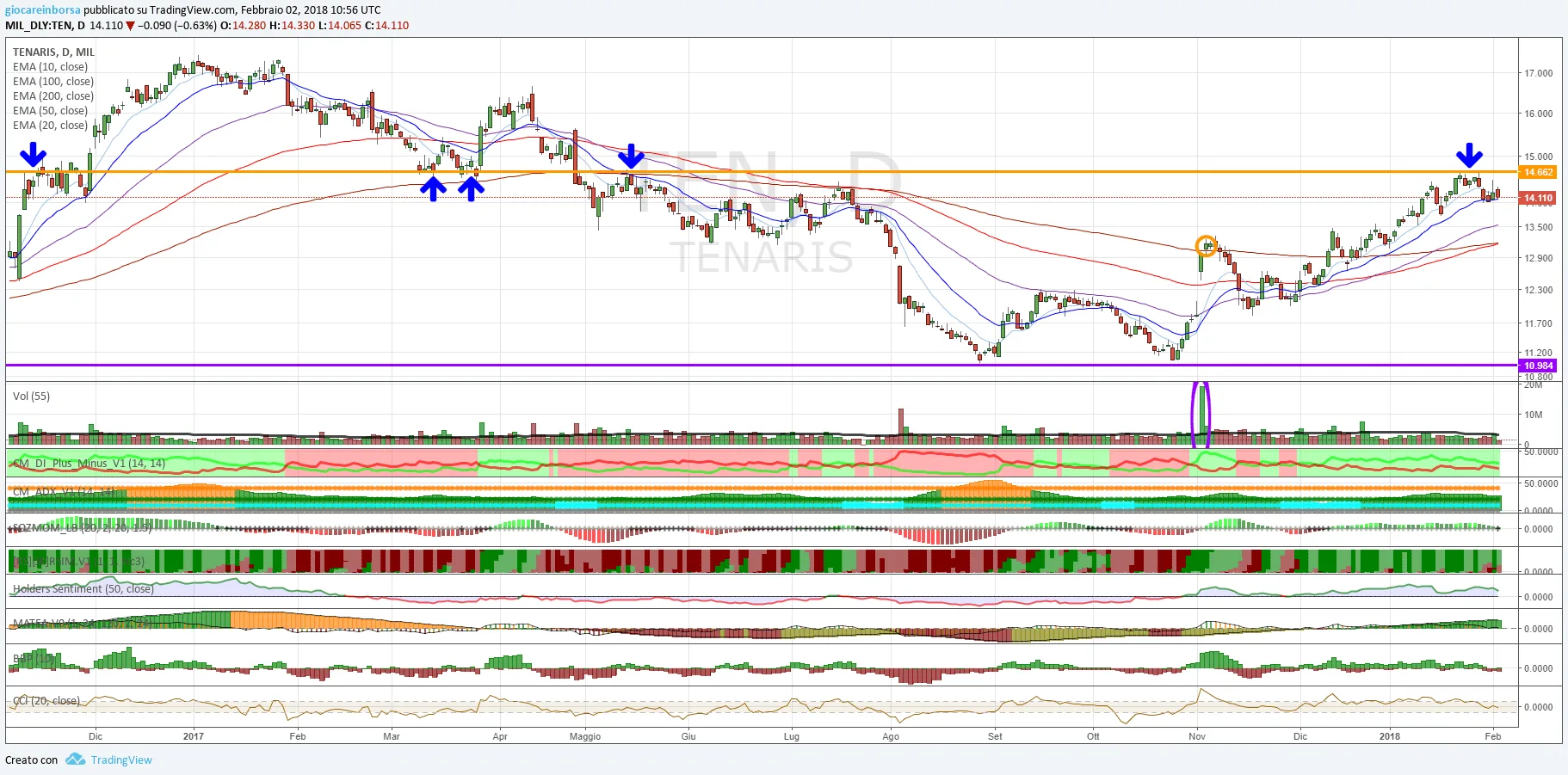The height and width of the screenshot is (775, 1568).
Task: Click the 2018 label on the time axis
Action: click(1390, 736)
